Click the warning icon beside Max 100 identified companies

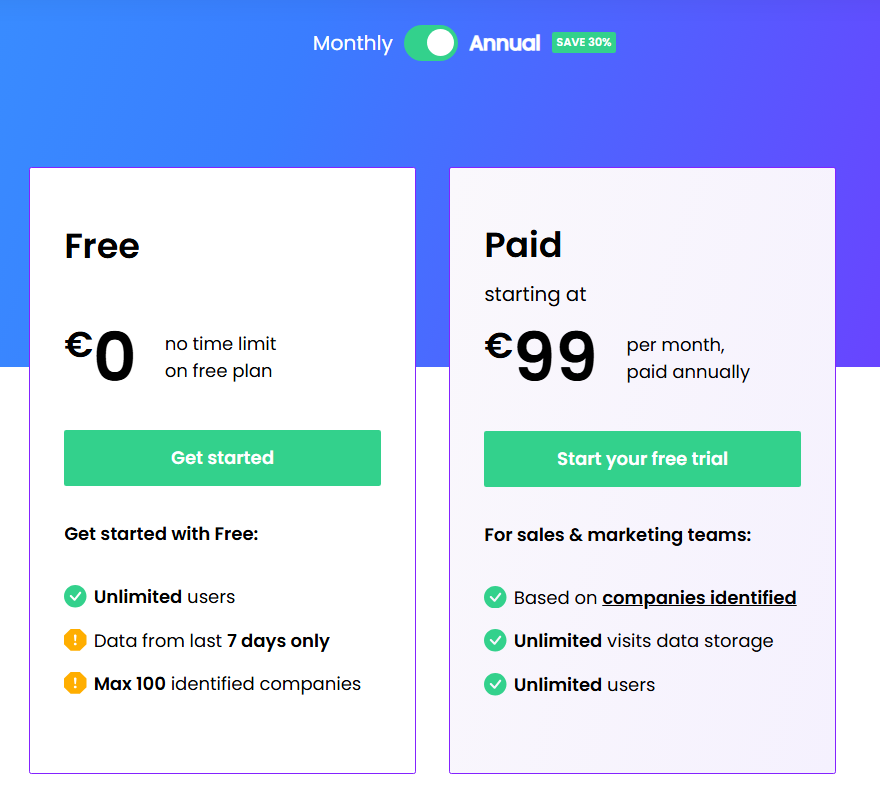(x=75, y=684)
